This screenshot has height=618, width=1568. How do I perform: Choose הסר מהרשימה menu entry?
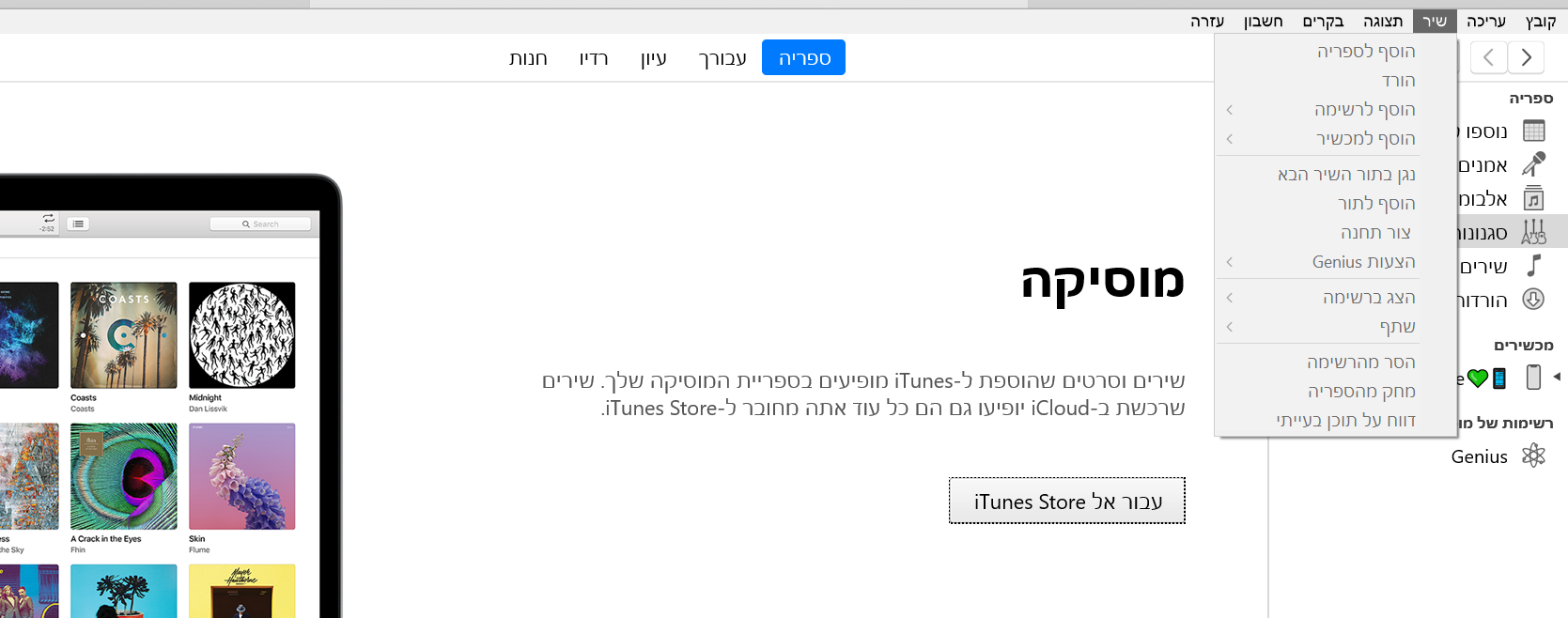(1336, 363)
